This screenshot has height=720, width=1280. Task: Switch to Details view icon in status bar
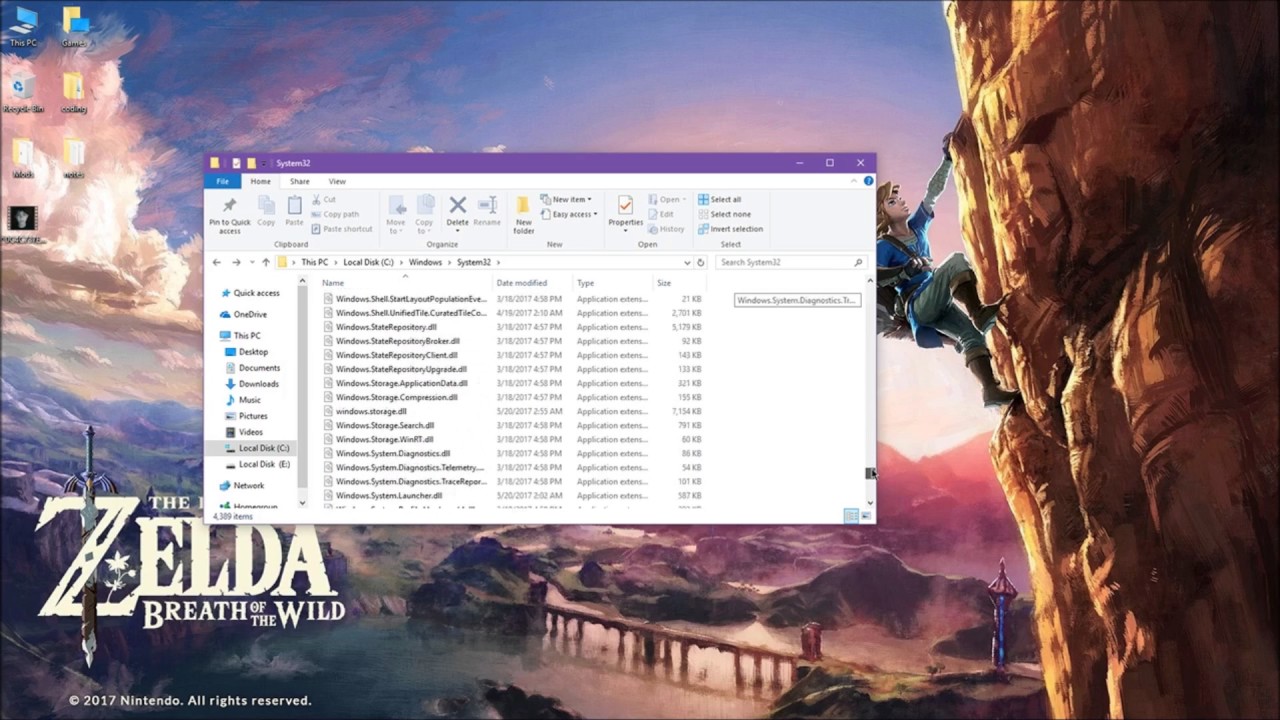pos(850,516)
